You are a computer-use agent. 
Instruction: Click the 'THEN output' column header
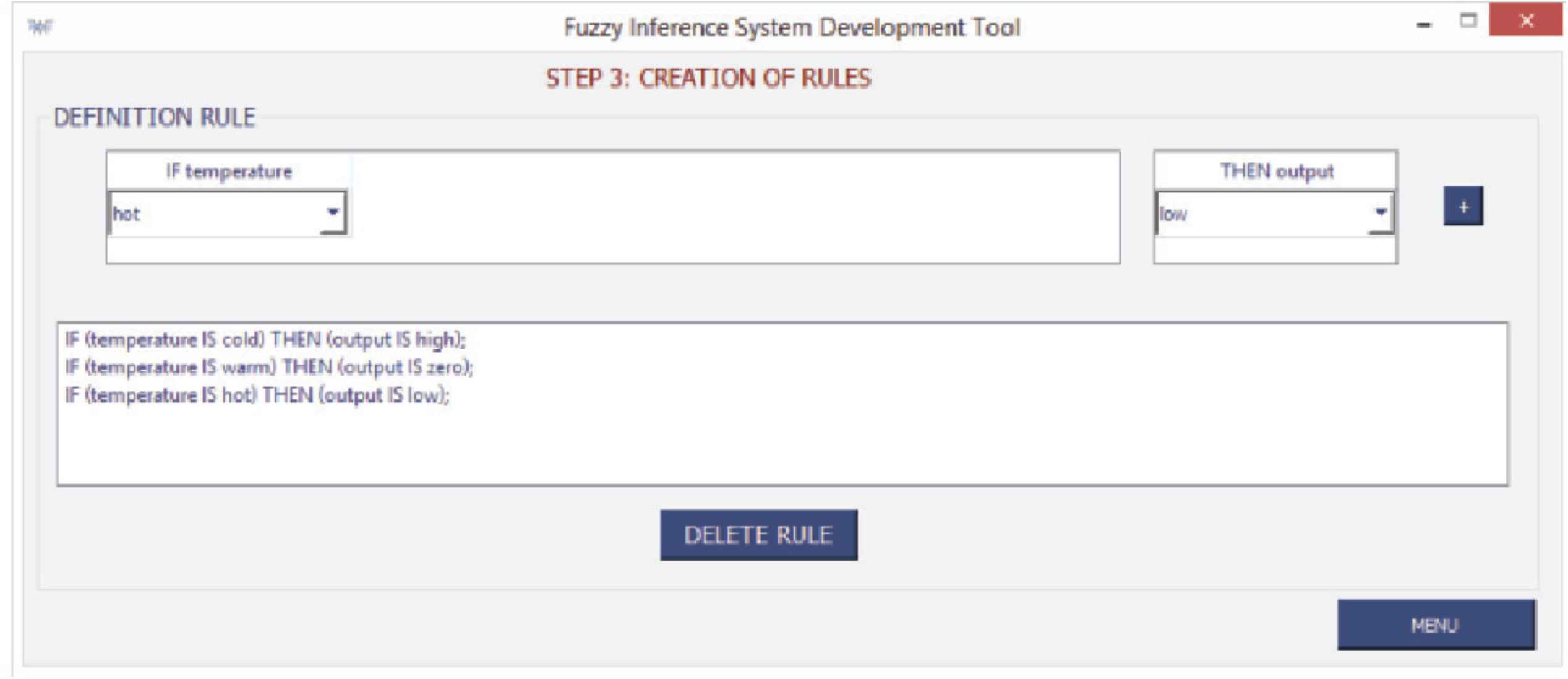[x=1275, y=171]
